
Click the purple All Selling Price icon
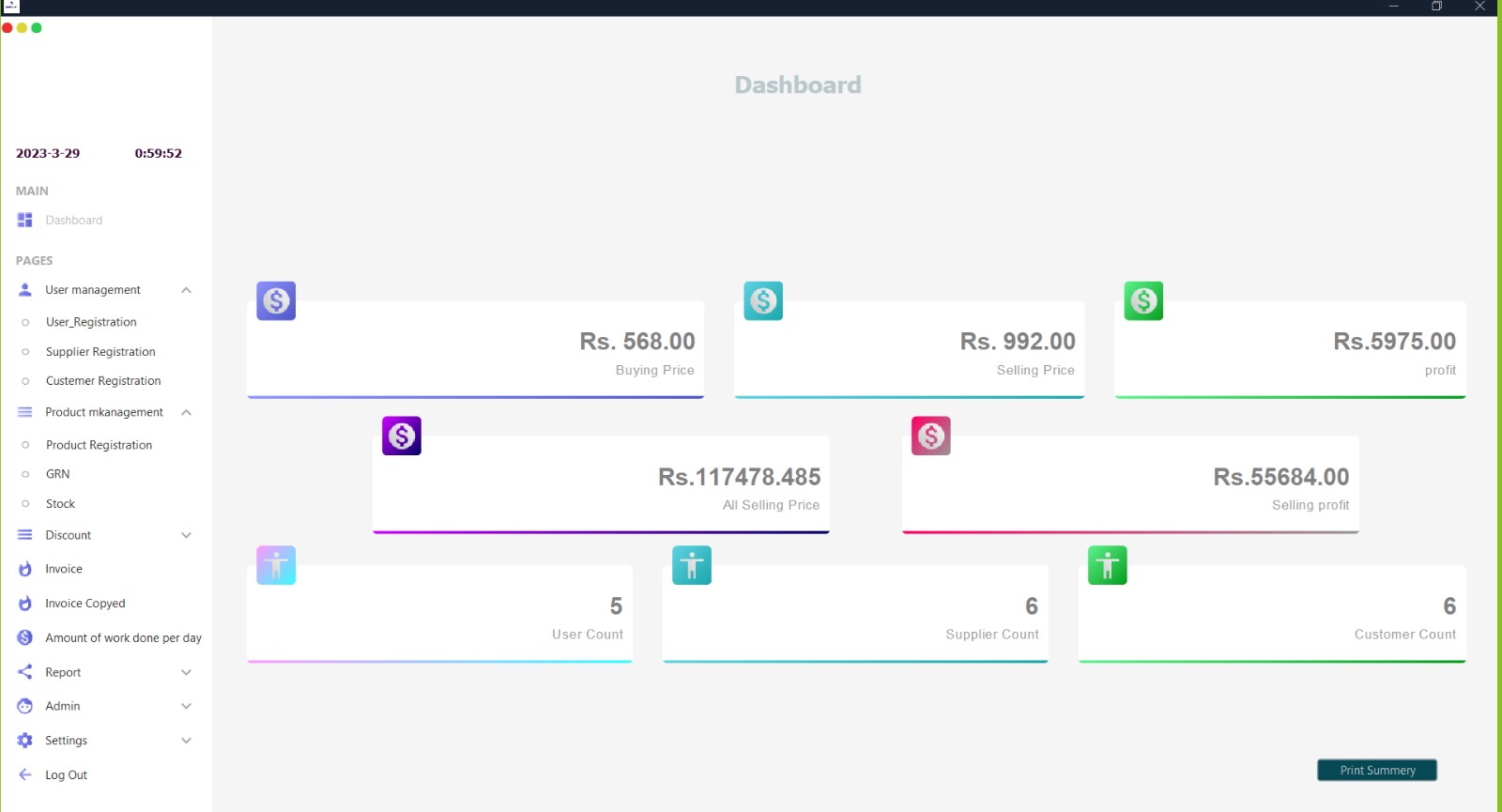tap(402, 436)
